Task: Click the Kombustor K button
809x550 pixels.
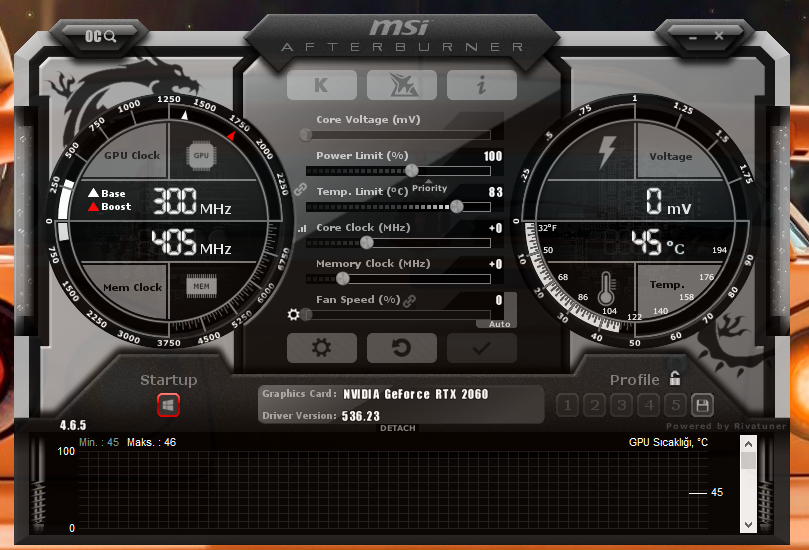Action: click(x=321, y=85)
